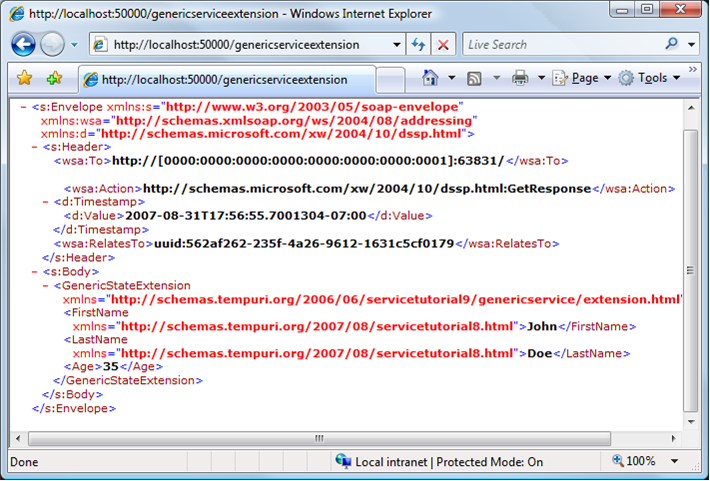Expand the address bar history dropdown
The image size is (710, 481).
397,45
